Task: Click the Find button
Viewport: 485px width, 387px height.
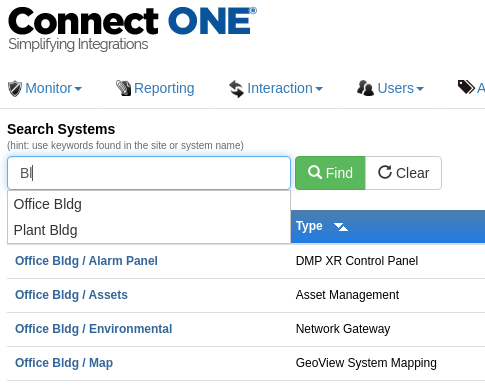Action: coord(330,173)
